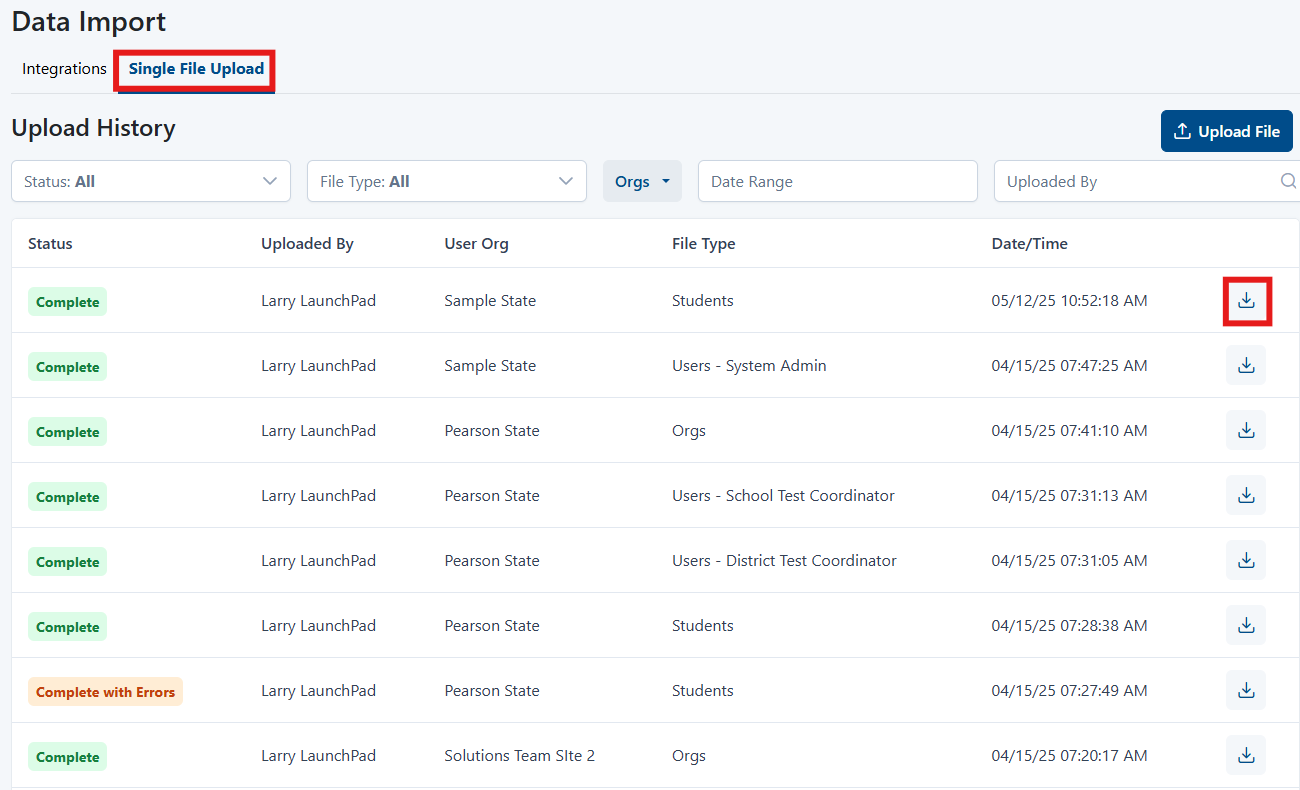Select the Single File Upload tab
Image resolution: width=1300 pixels, height=790 pixels.
coord(196,69)
